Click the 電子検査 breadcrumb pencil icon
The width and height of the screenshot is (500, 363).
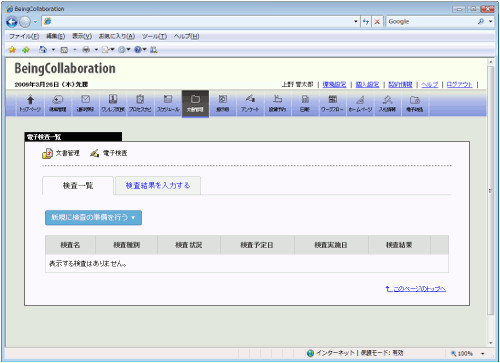[x=95, y=153]
